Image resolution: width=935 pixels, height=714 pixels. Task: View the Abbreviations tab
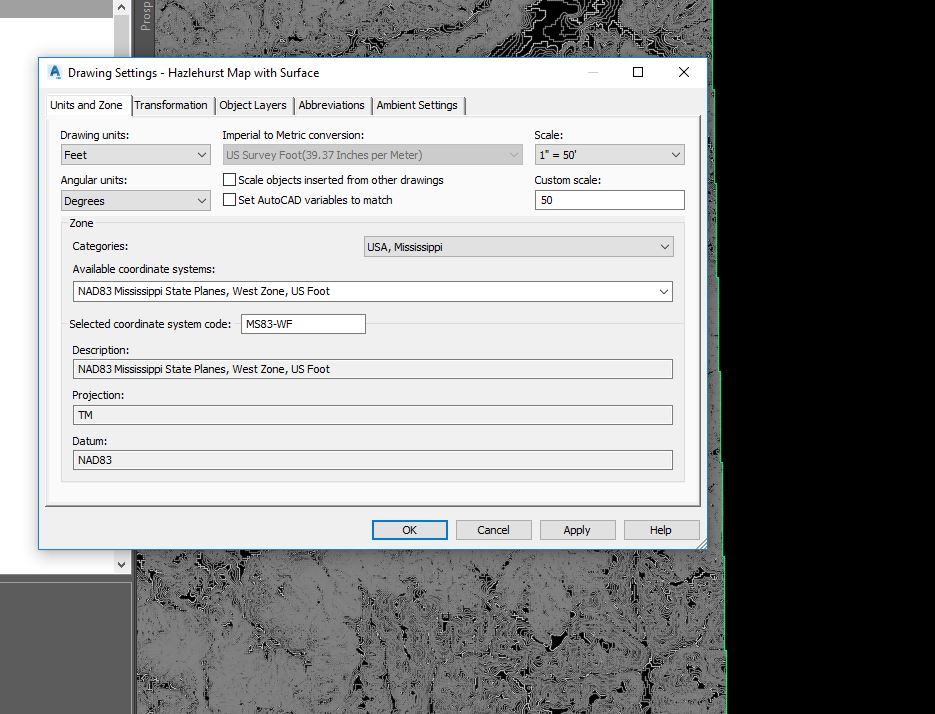(x=331, y=105)
